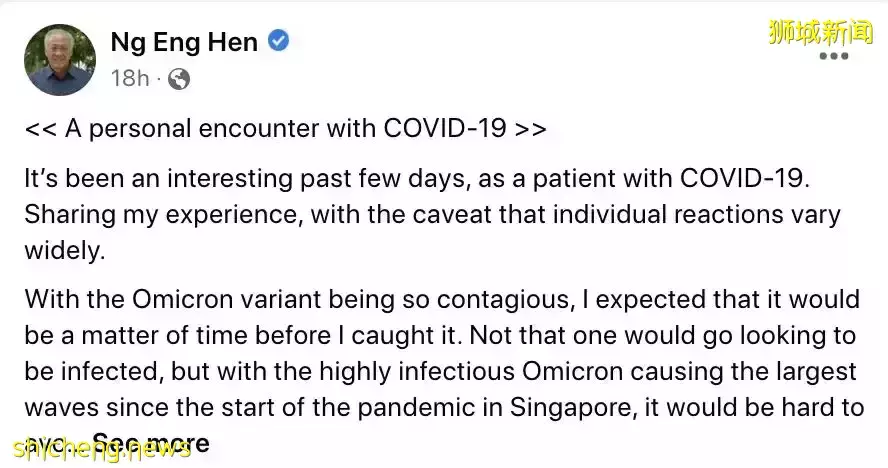The width and height of the screenshot is (888, 468).
Task: Click the blue verified badge icon
Action: (x=281, y=42)
